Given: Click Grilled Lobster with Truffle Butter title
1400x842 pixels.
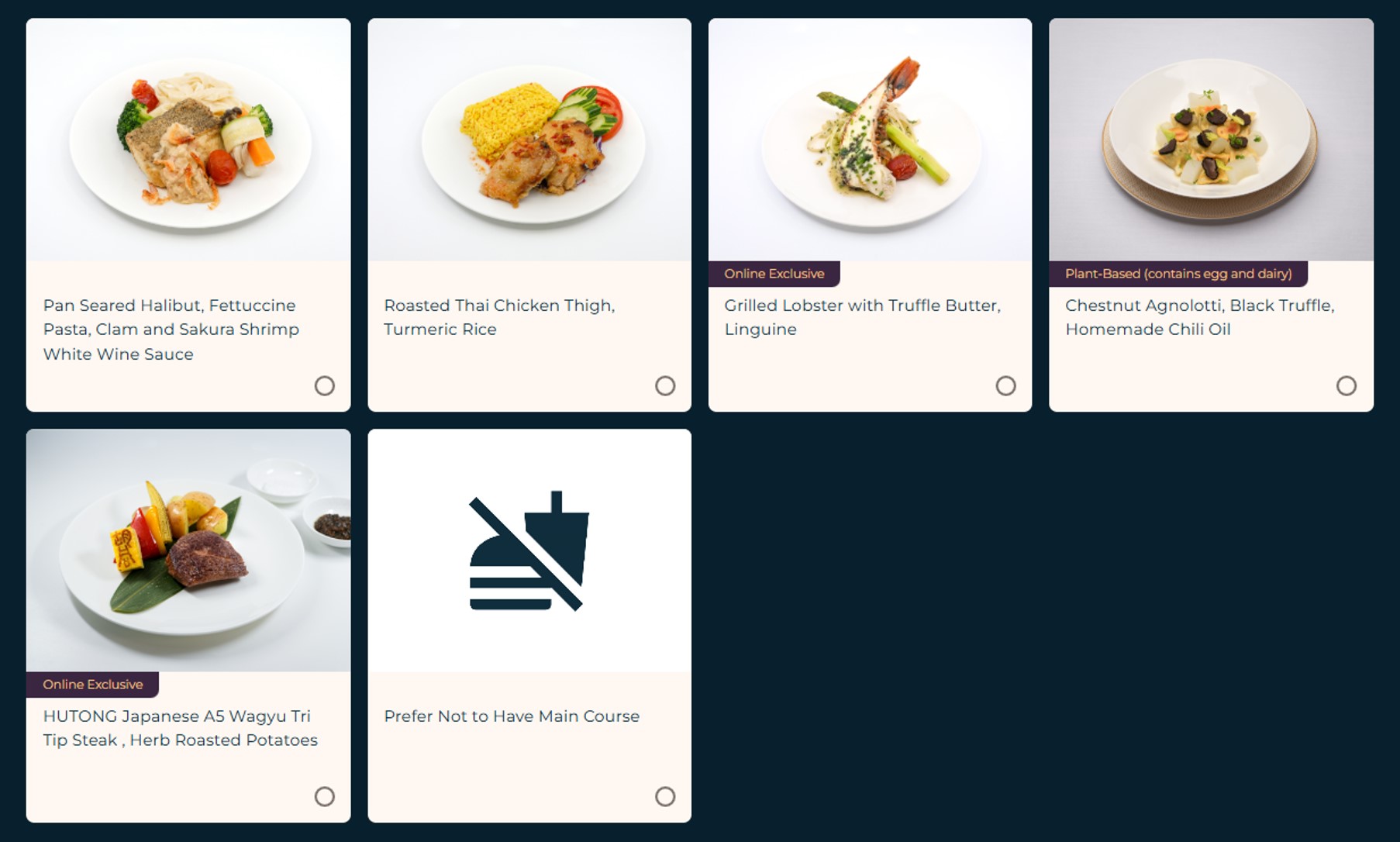Looking at the screenshot, I should [862, 317].
